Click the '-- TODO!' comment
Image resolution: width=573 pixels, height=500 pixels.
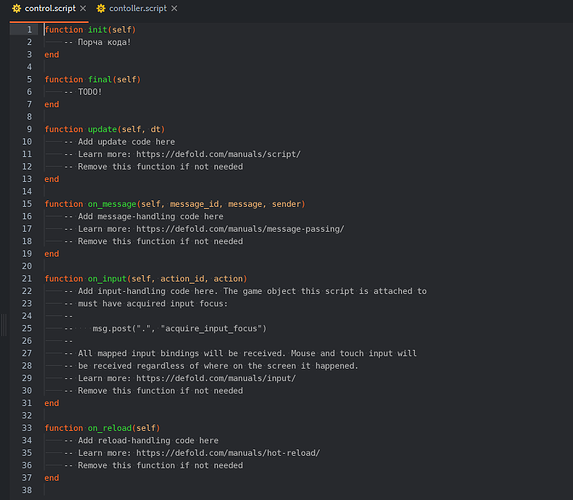(83, 92)
